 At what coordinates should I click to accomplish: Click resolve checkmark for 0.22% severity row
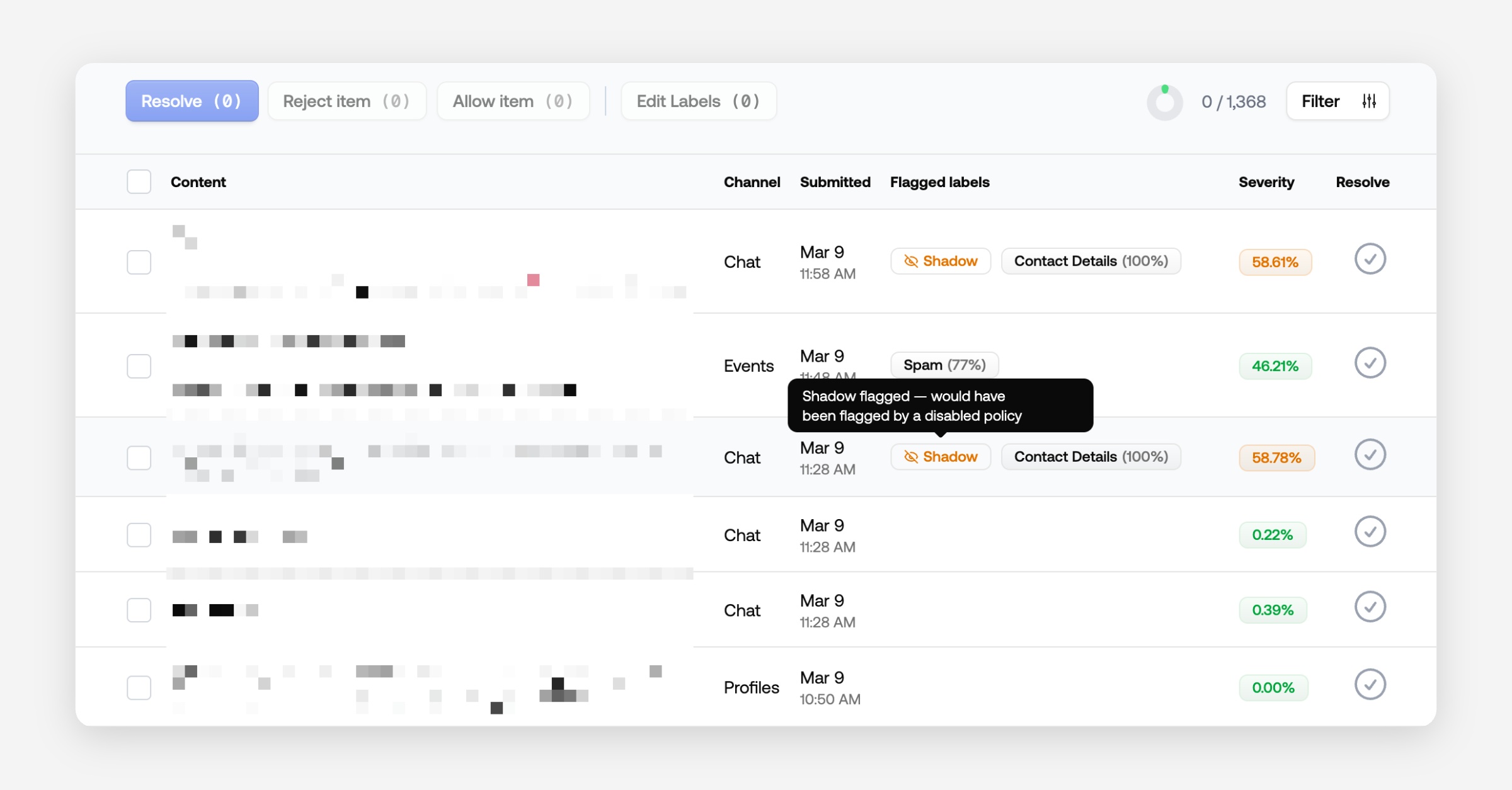[x=1370, y=532]
